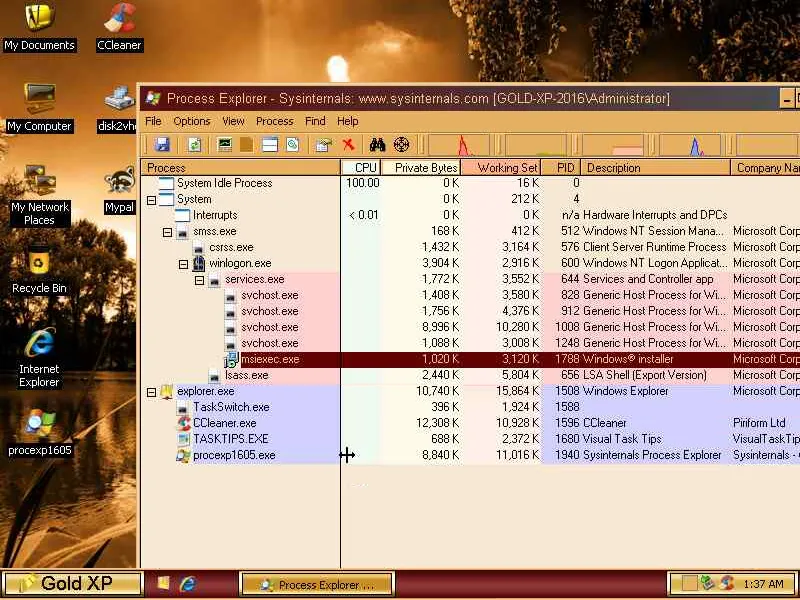
Task: Sort by the CPU column header
Action: click(361, 167)
